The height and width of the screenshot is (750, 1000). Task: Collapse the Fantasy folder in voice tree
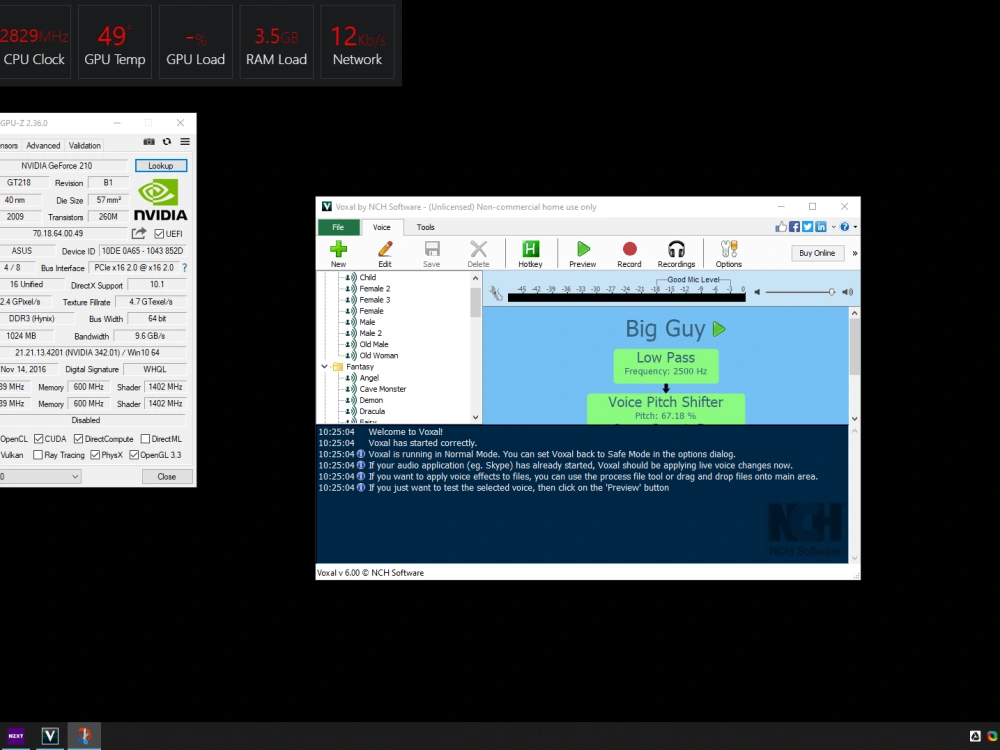coord(325,367)
